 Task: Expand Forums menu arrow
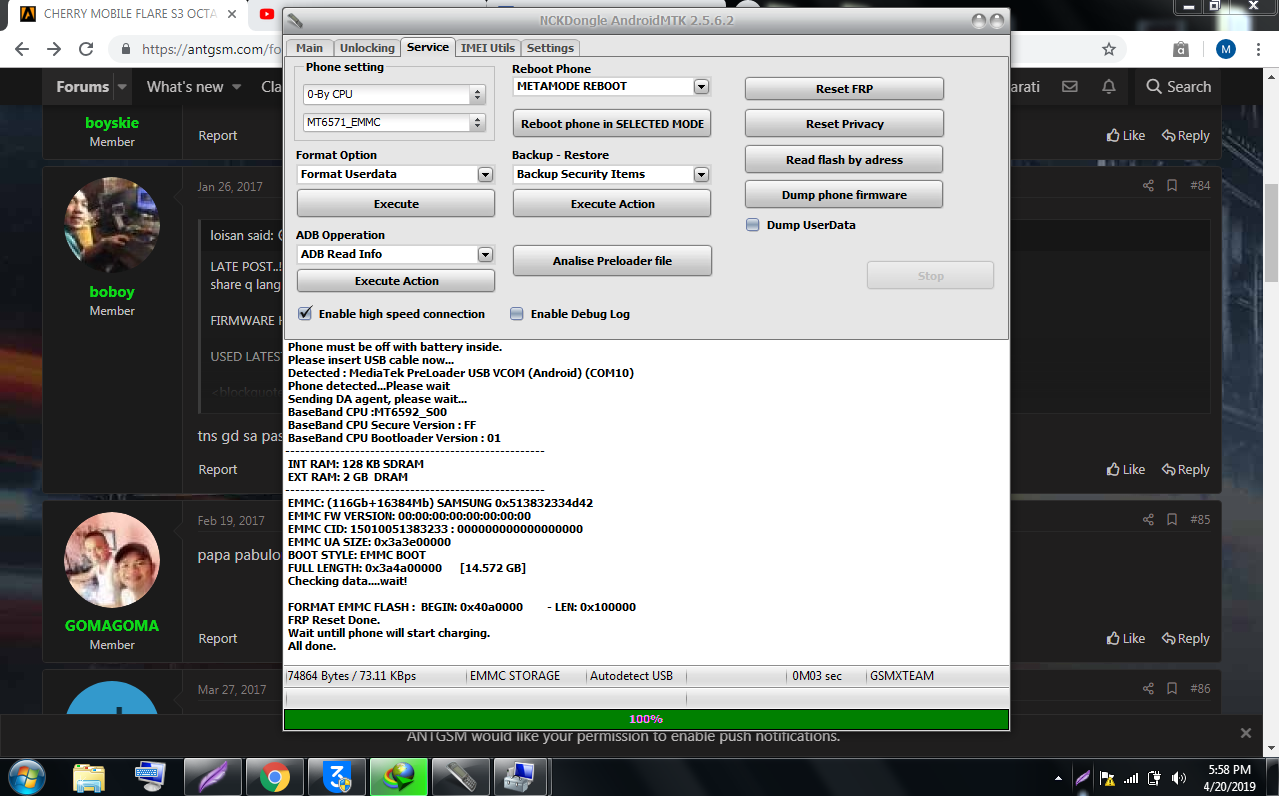122,87
